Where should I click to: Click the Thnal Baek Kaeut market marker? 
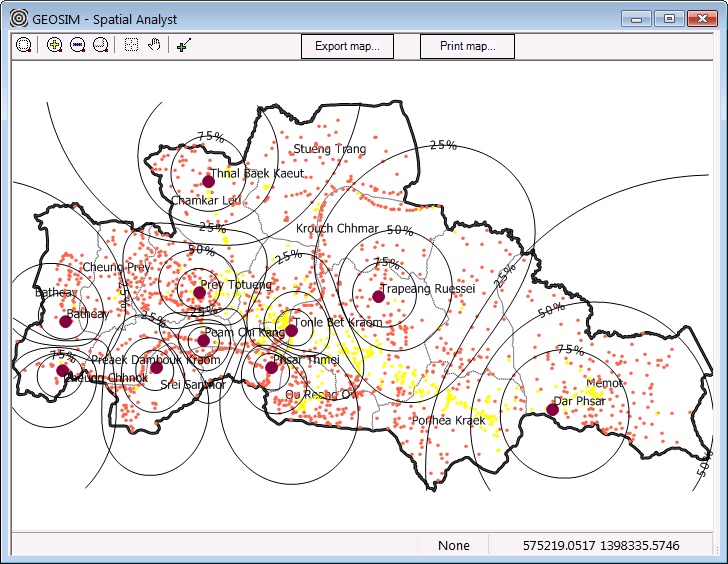tap(208, 182)
